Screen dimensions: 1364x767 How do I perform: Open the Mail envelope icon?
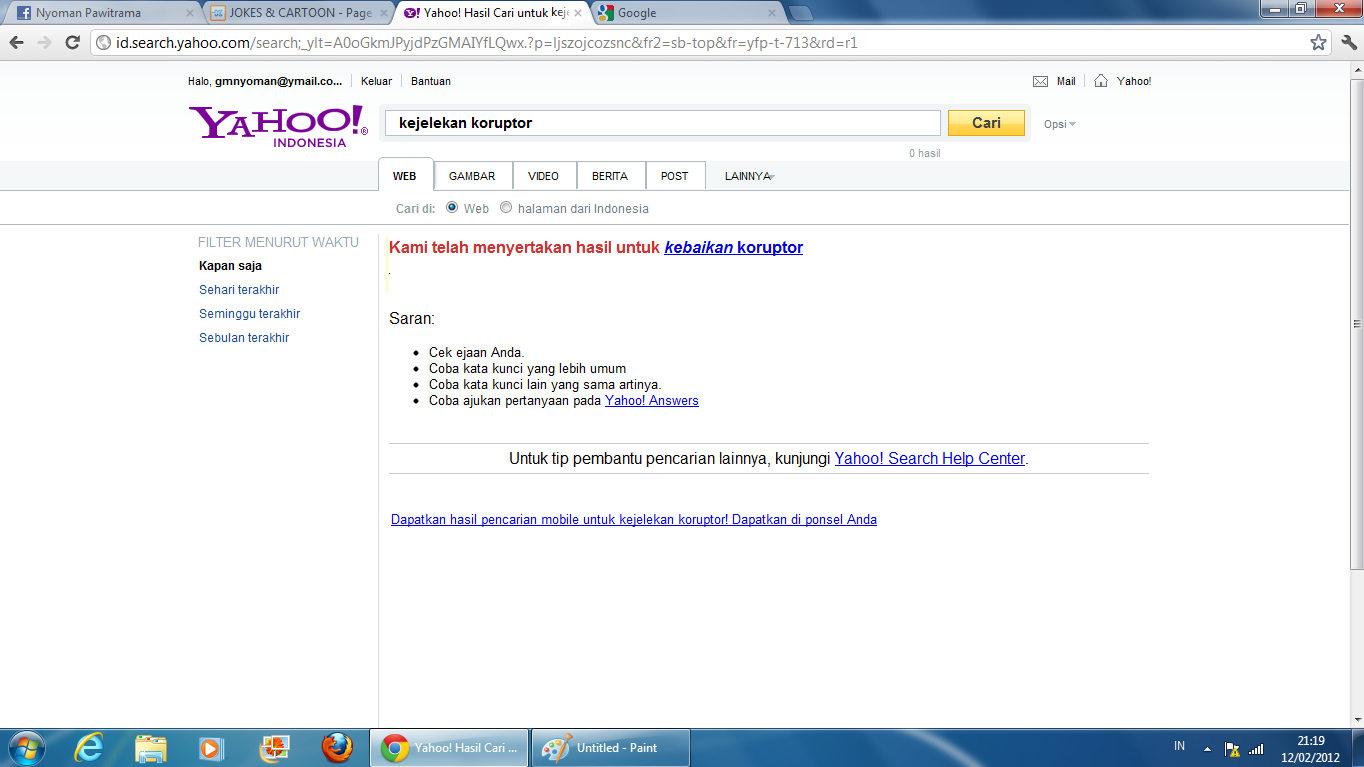1040,81
